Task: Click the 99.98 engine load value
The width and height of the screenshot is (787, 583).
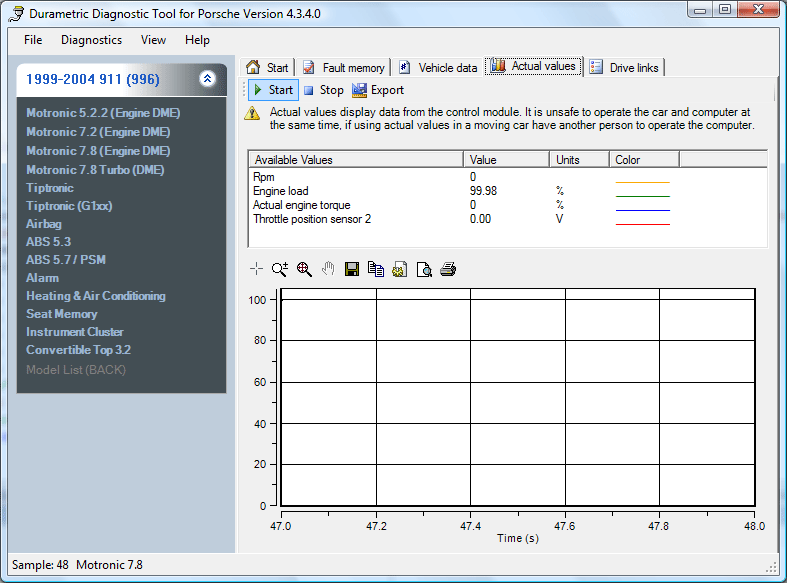Action: pos(483,191)
